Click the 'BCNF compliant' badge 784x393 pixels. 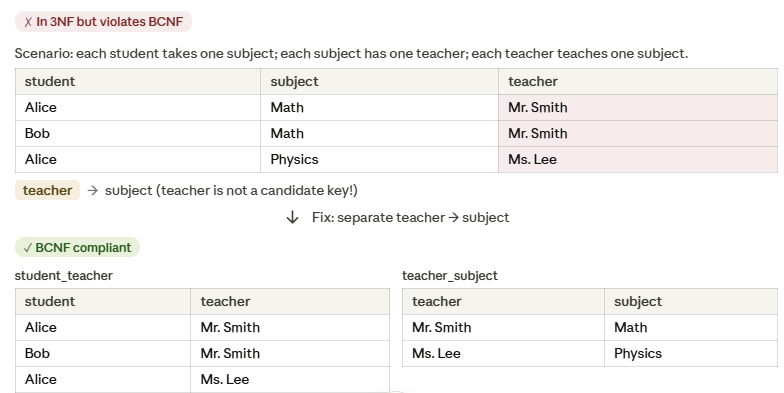78,248
